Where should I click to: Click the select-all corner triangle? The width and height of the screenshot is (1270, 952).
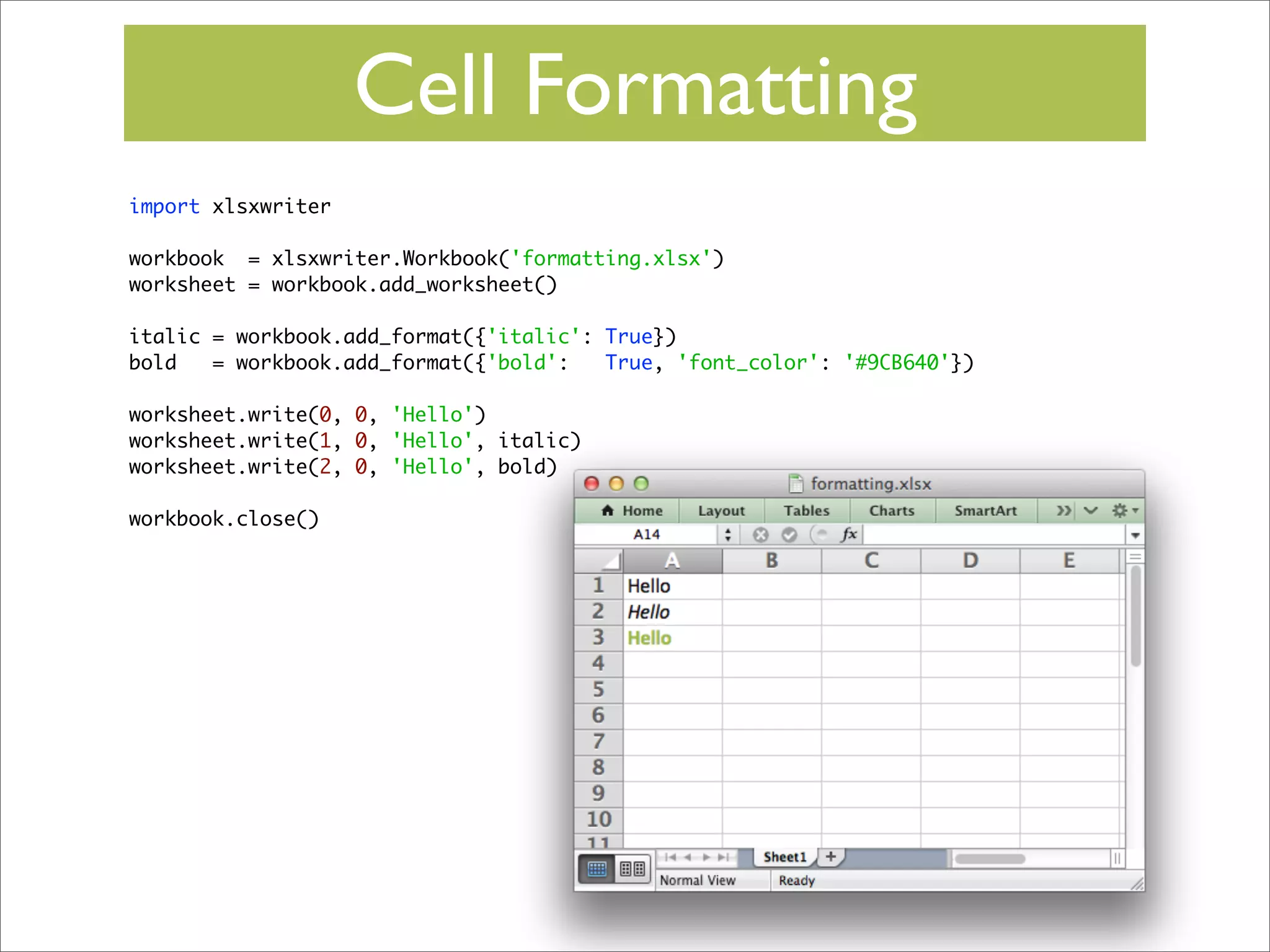pyautogui.click(x=599, y=561)
